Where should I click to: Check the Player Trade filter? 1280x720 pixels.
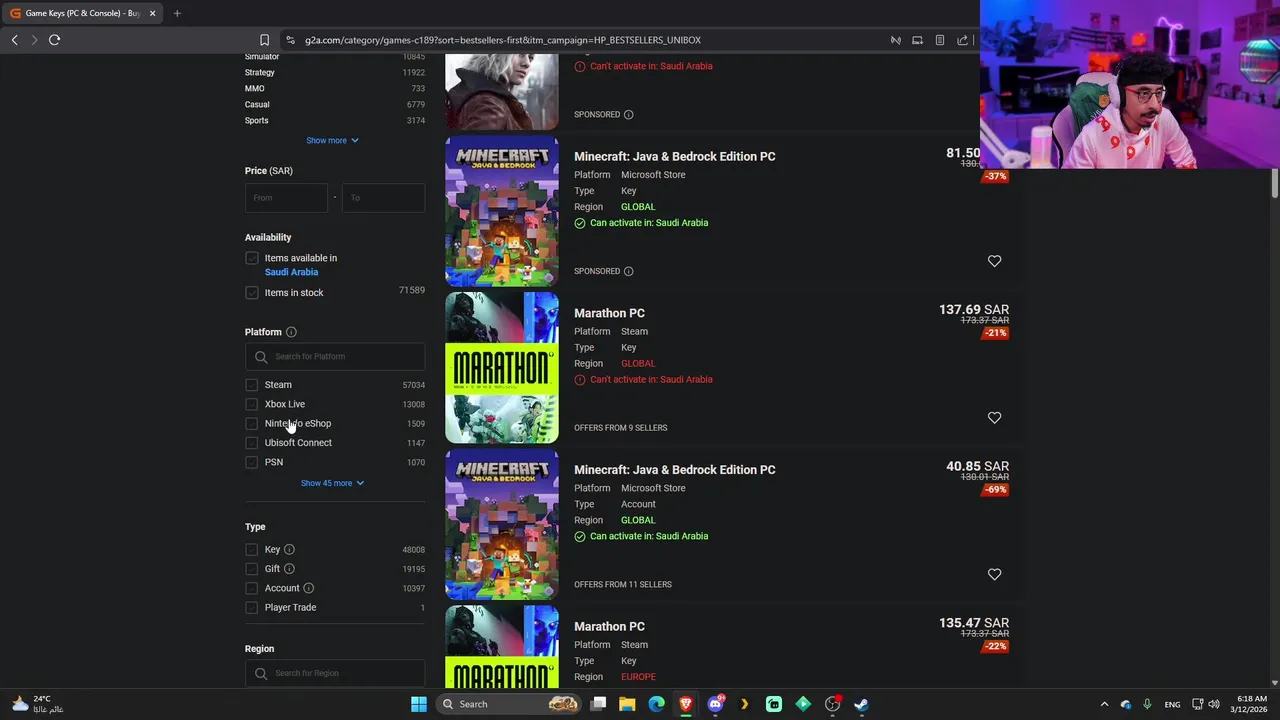252,608
